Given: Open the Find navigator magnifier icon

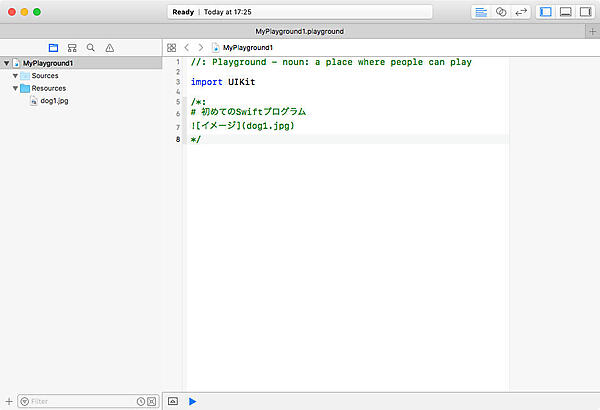Looking at the screenshot, I should coord(91,47).
